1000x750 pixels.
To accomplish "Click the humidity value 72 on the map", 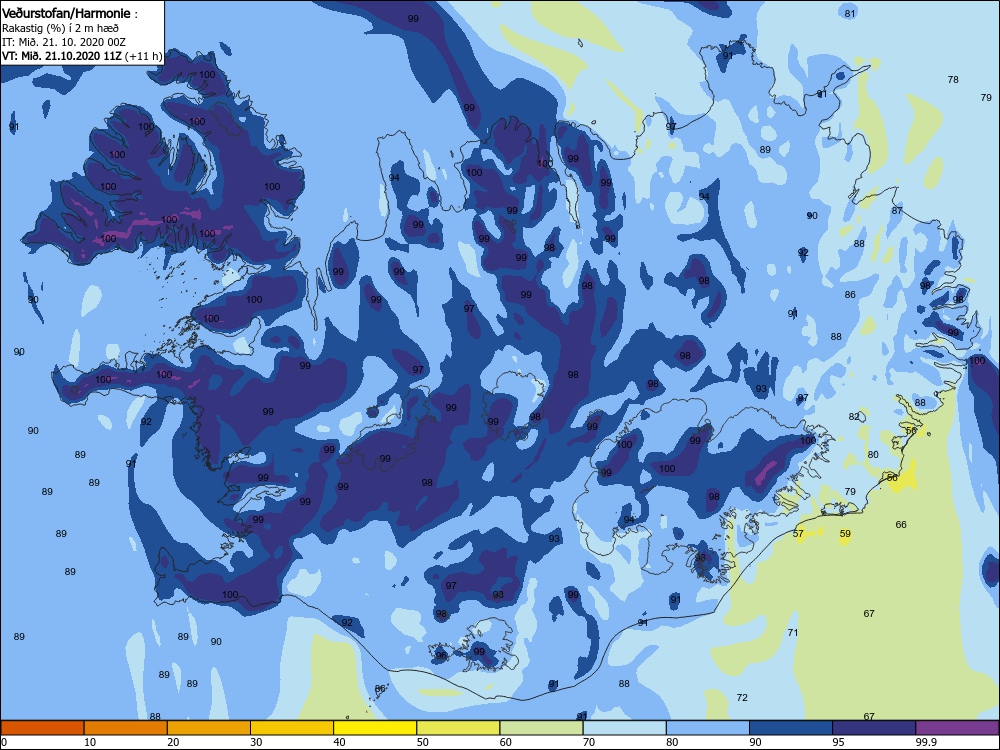I will click(742, 698).
